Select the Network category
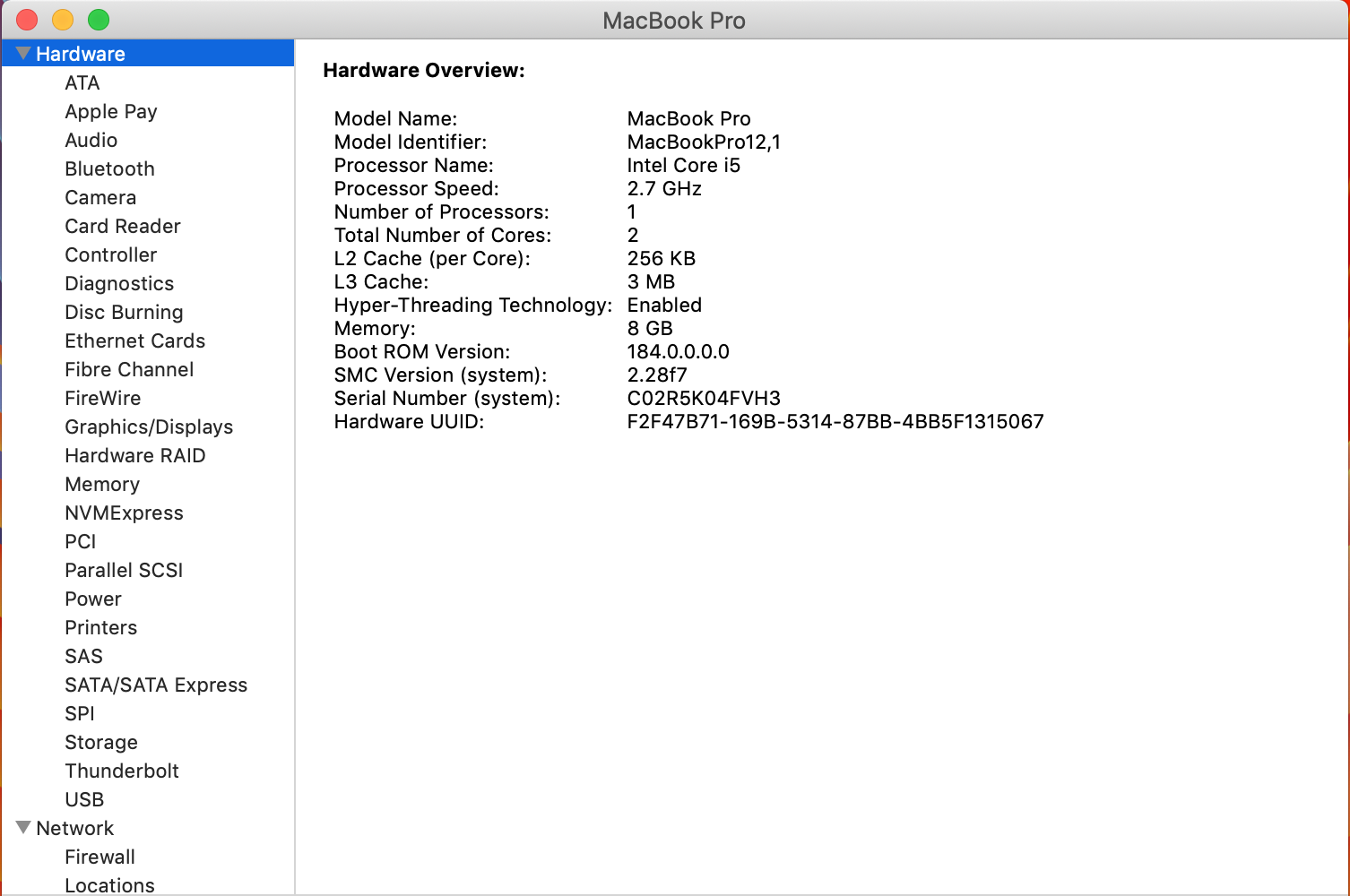1350x896 pixels. pyautogui.click(x=75, y=828)
